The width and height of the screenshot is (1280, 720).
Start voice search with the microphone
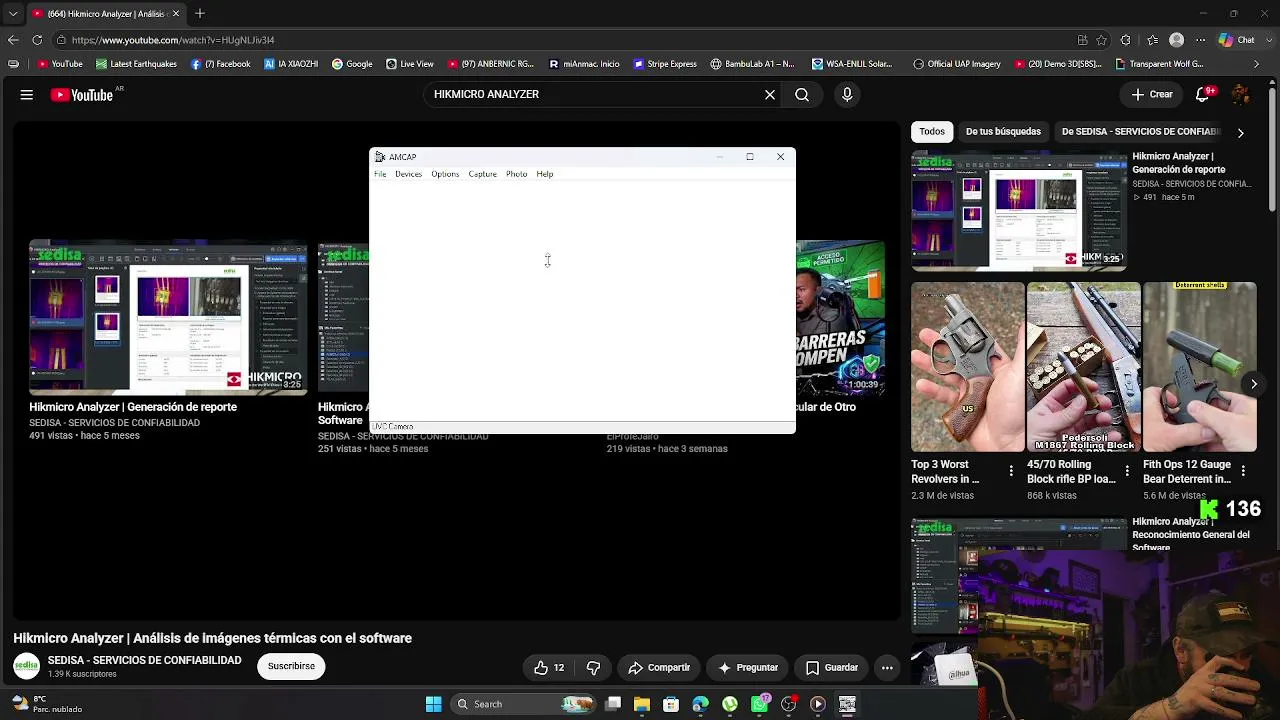847,95
